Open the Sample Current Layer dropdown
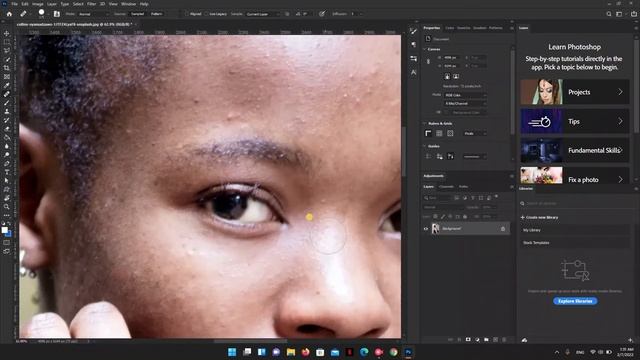This screenshot has width=640, height=360. [x=262, y=14]
